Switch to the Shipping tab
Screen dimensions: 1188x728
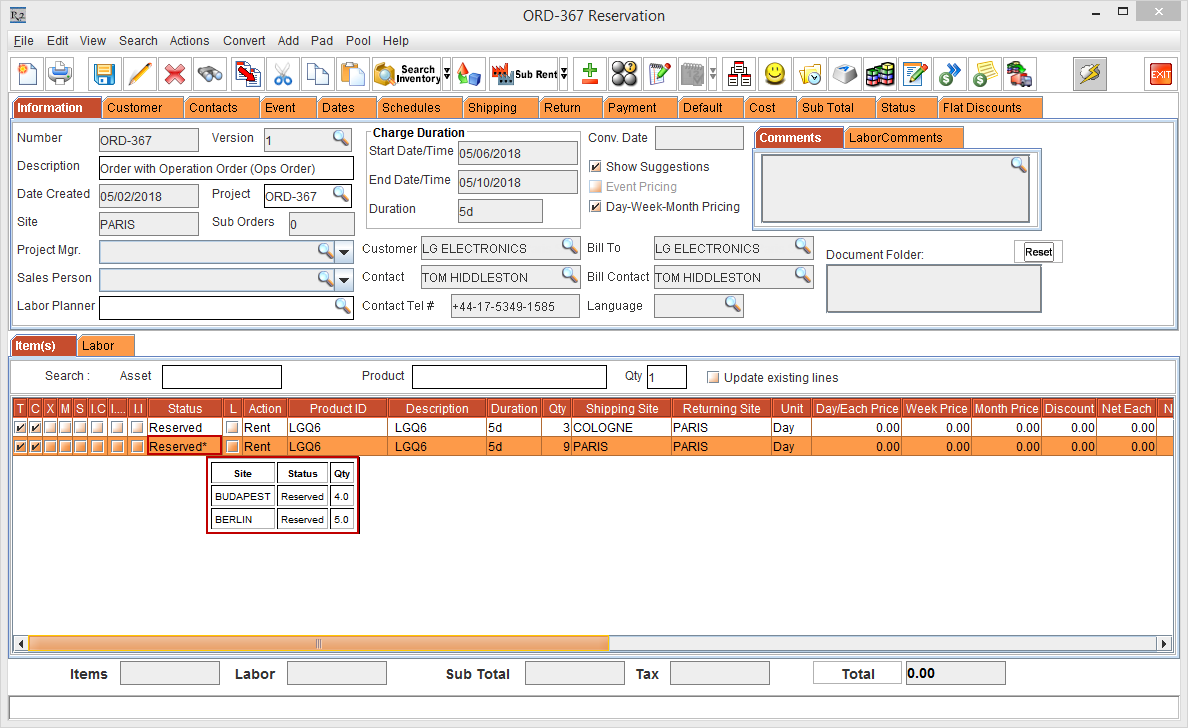[492, 108]
